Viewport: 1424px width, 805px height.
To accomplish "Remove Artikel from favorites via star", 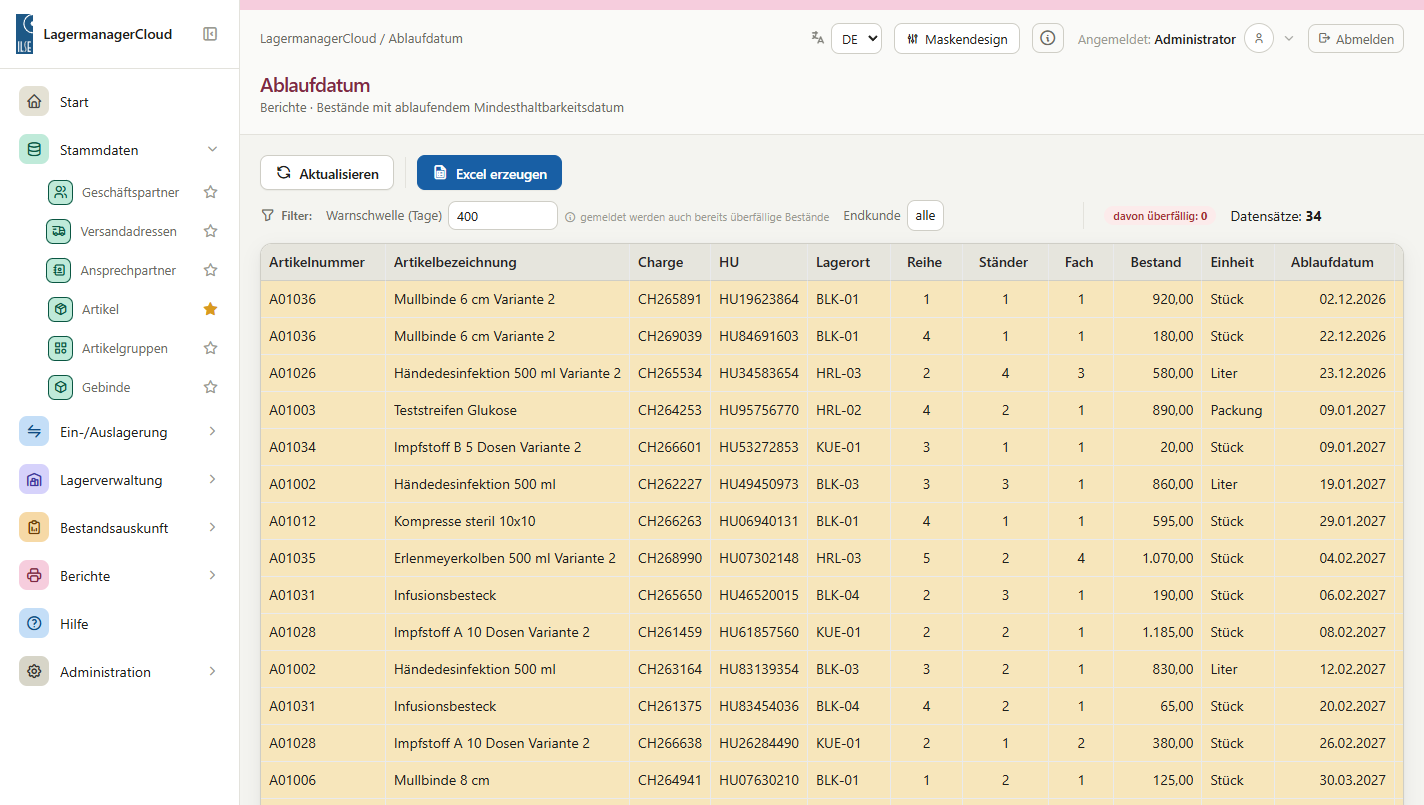I will click(x=210, y=309).
